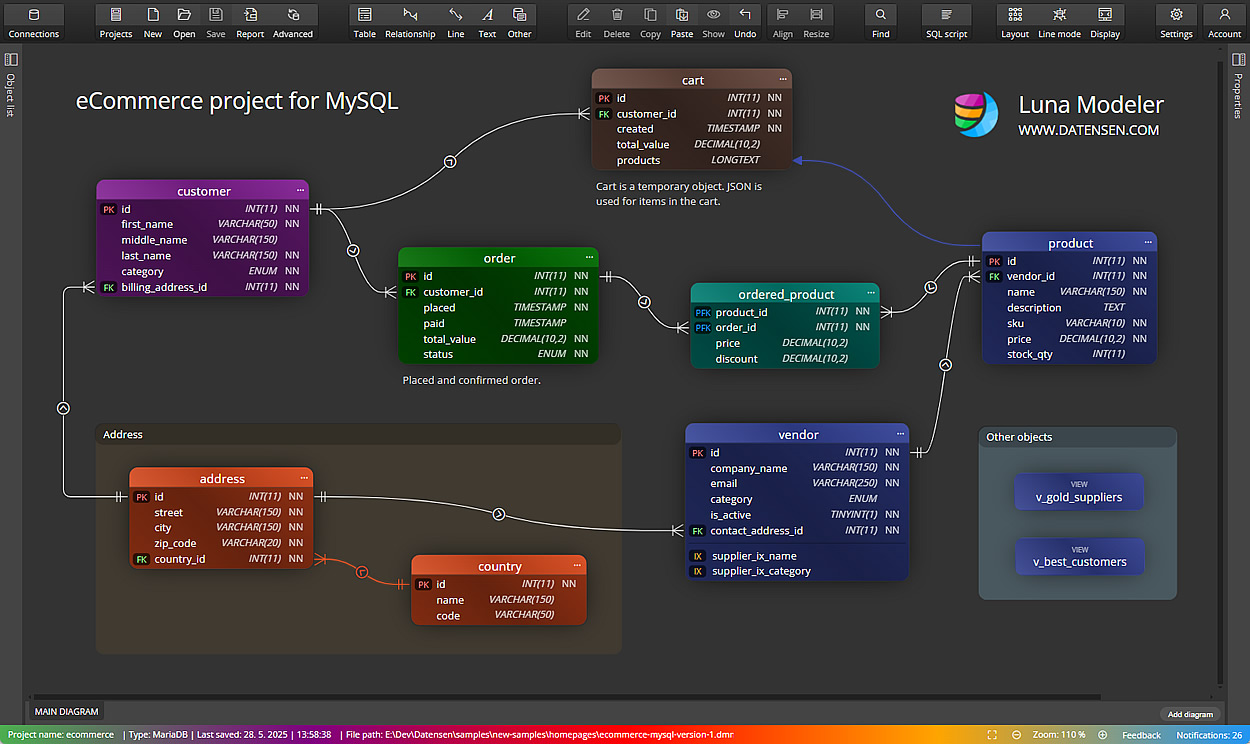Image resolution: width=1250 pixels, height=744 pixels.
Task: Select supplier_ix_name index in vendor
Action: pyautogui.click(x=797, y=556)
